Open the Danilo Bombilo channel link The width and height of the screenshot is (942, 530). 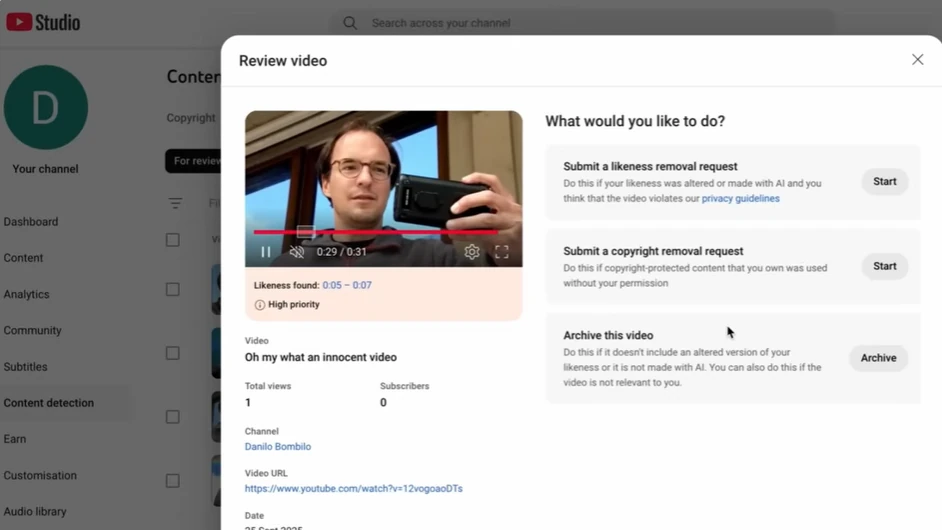coord(278,447)
